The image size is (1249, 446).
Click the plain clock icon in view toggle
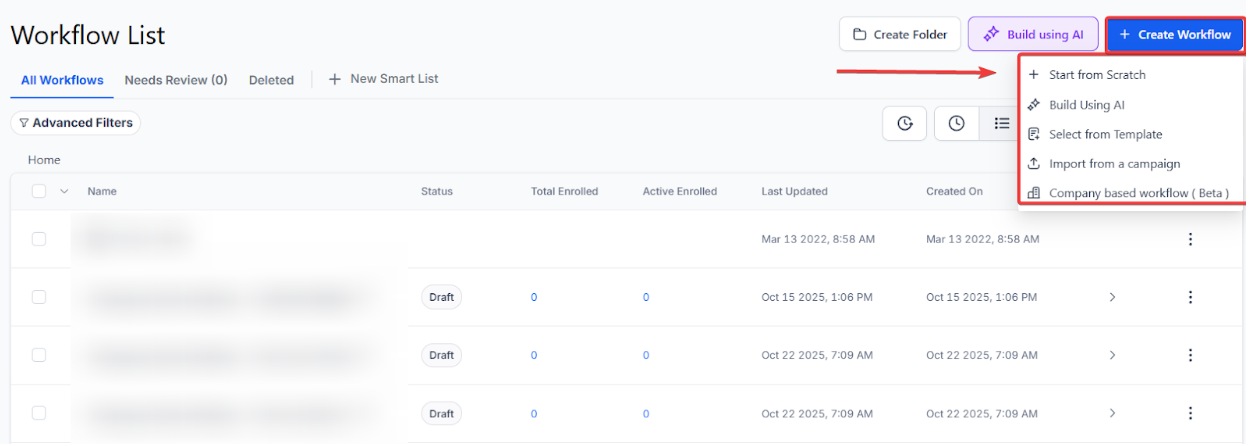[x=957, y=123]
